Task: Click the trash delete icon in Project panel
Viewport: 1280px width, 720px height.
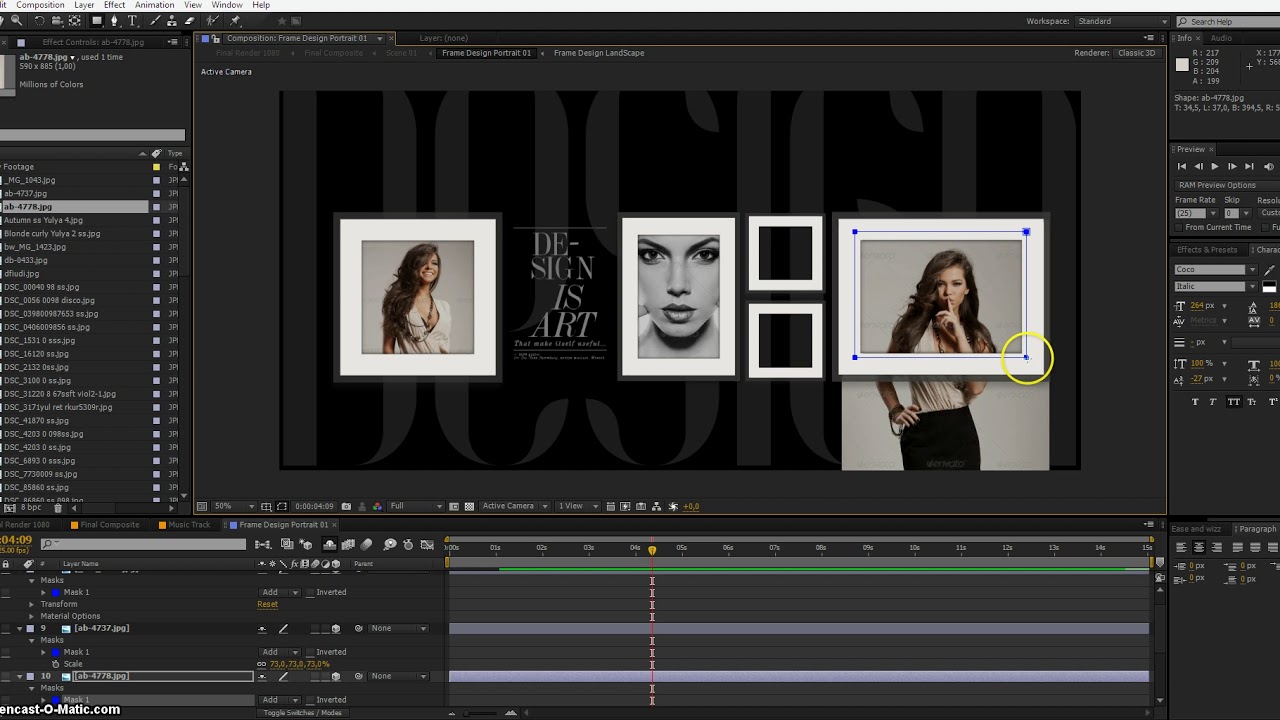Action: pos(58,508)
